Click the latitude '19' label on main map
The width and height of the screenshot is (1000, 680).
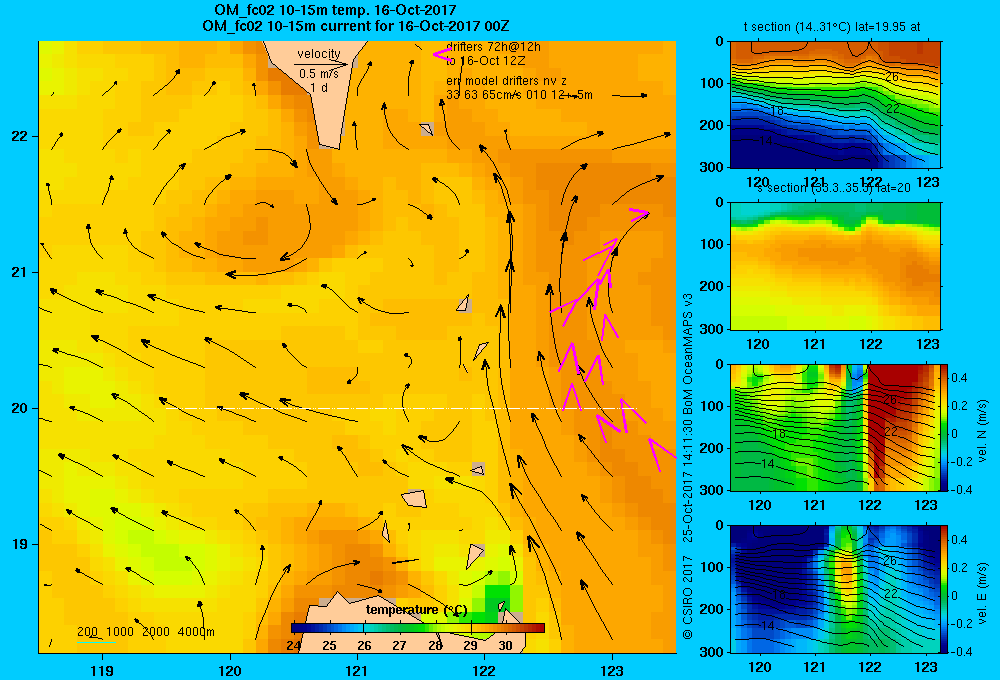click(x=20, y=544)
